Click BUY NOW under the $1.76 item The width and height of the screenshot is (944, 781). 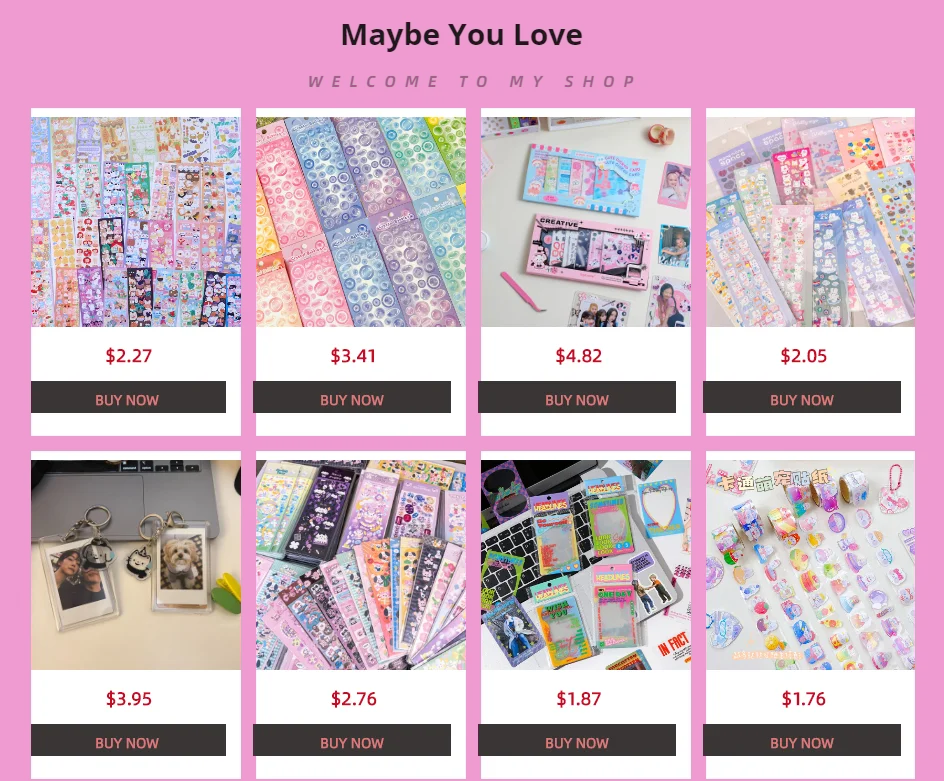pyautogui.click(x=802, y=740)
